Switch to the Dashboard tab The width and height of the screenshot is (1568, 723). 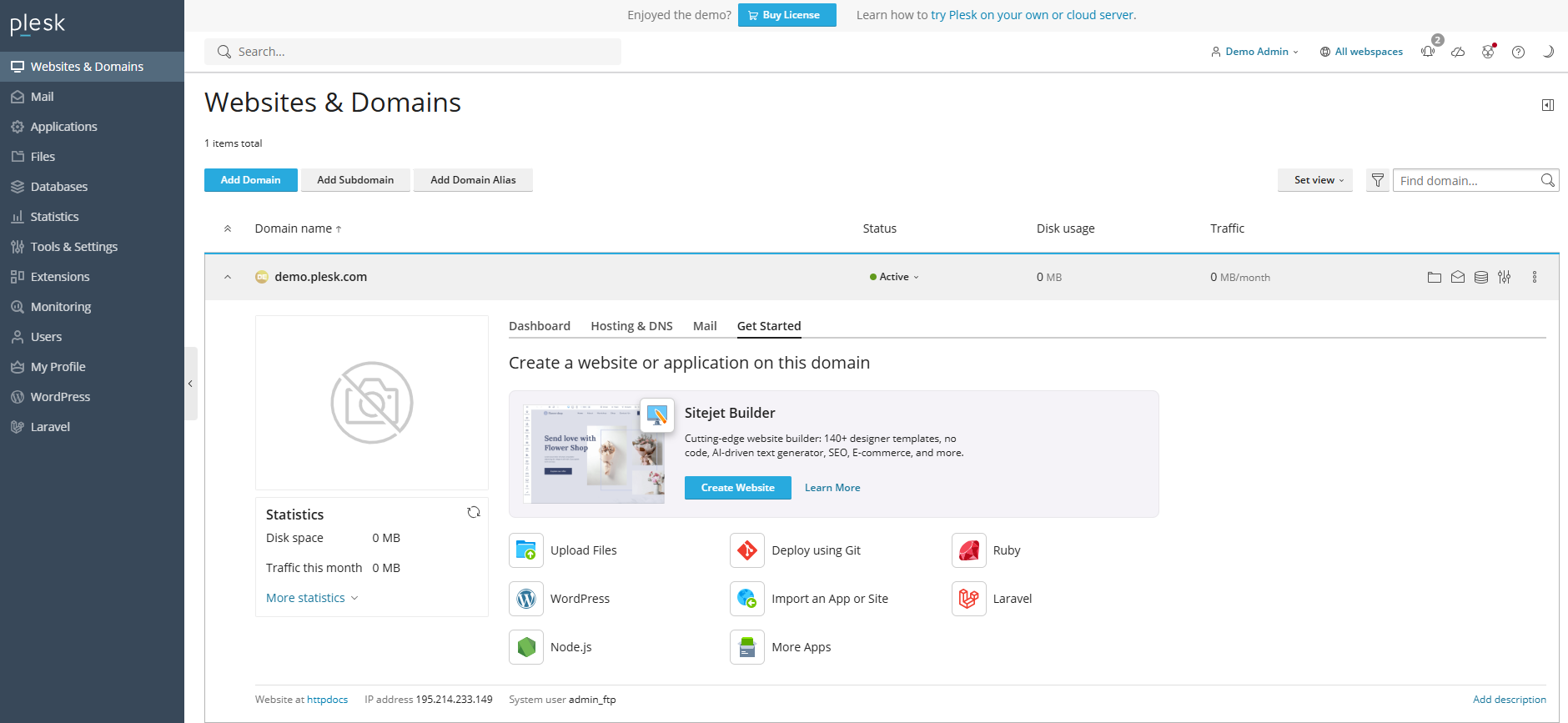540,326
